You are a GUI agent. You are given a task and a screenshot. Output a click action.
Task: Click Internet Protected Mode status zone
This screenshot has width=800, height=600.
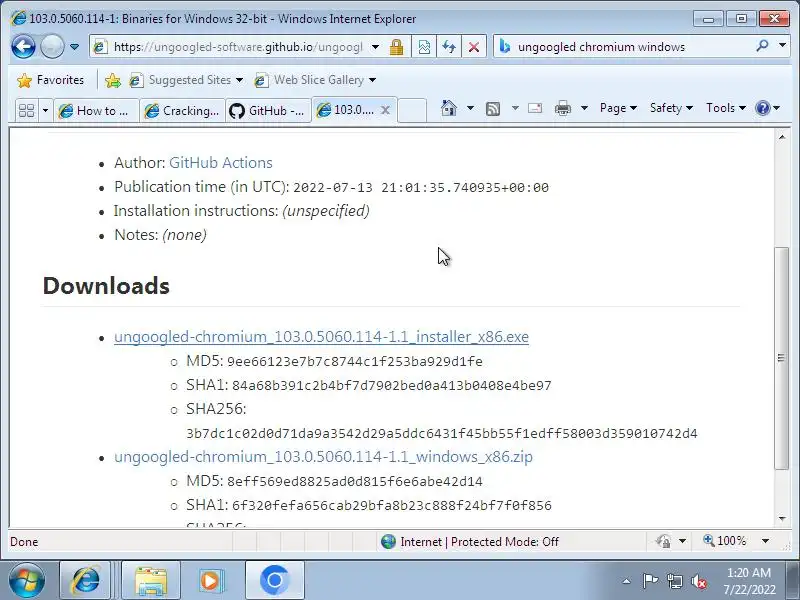[x=469, y=542]
